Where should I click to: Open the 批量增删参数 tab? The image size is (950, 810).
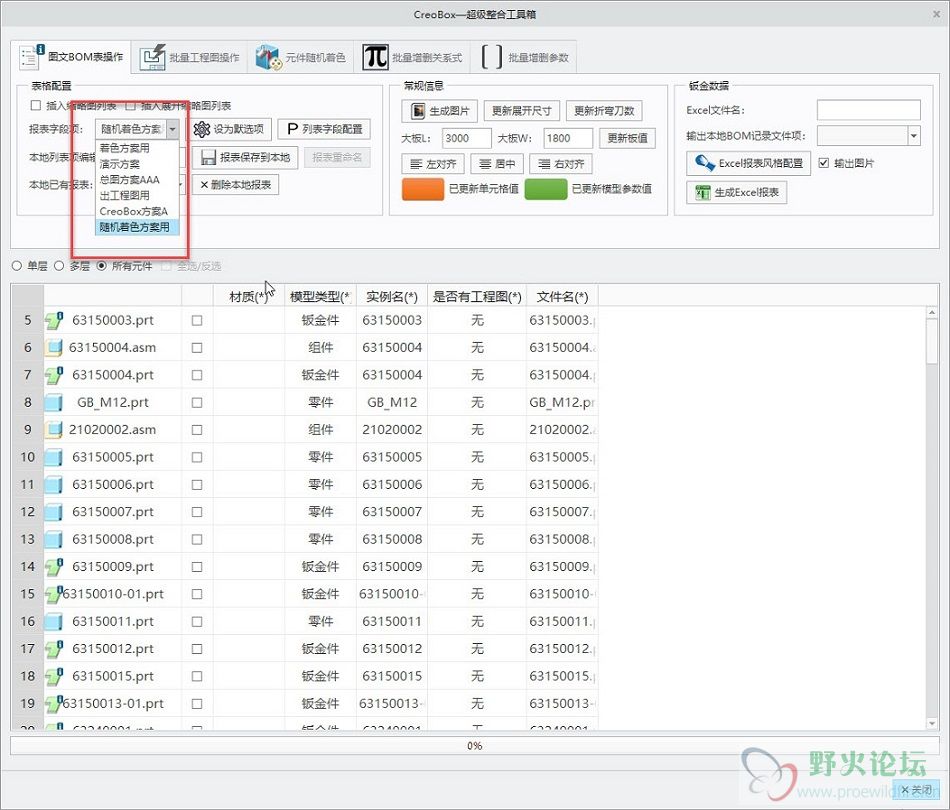click(x=525, y=58)
